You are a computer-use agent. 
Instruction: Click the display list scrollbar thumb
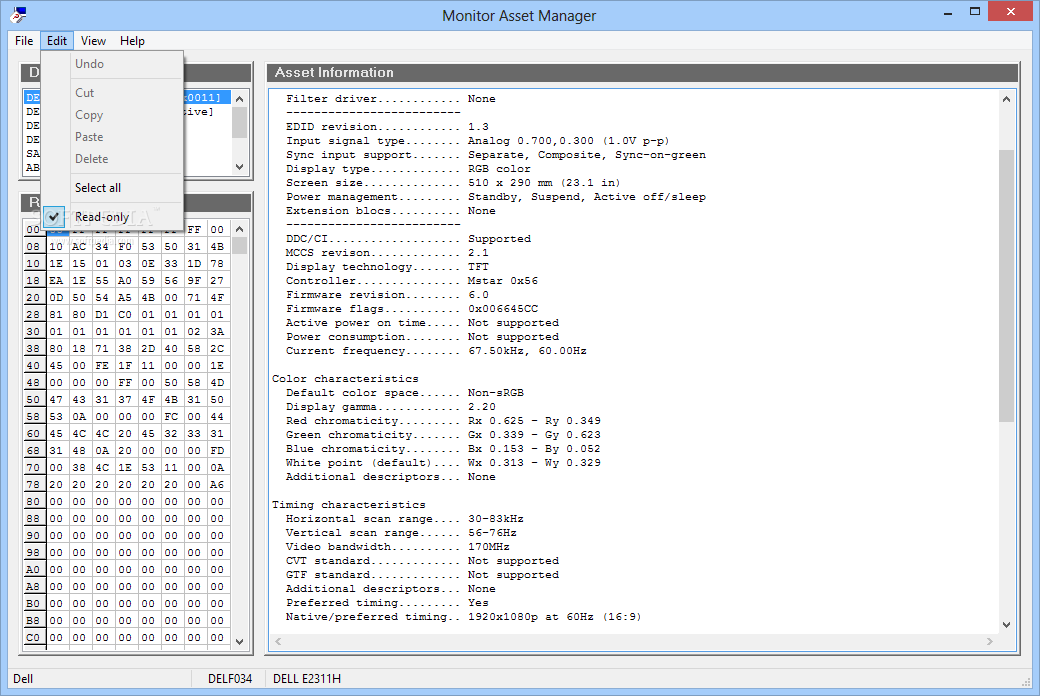239,122
